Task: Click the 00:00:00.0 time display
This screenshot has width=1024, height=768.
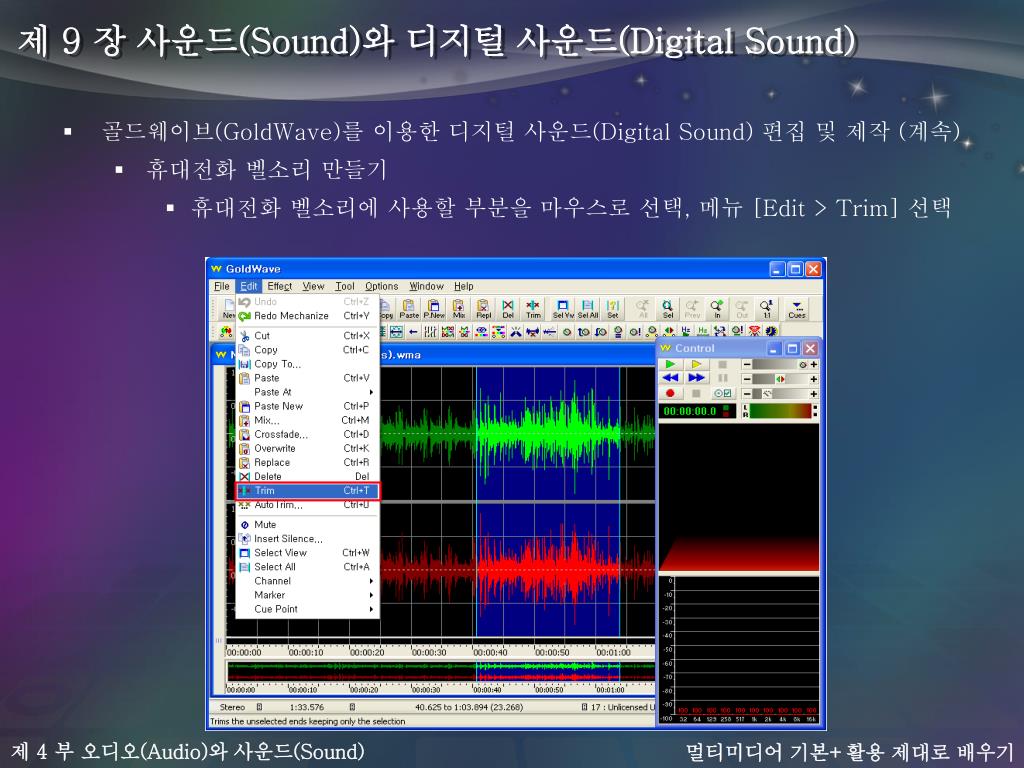Action: click(697, 411)
